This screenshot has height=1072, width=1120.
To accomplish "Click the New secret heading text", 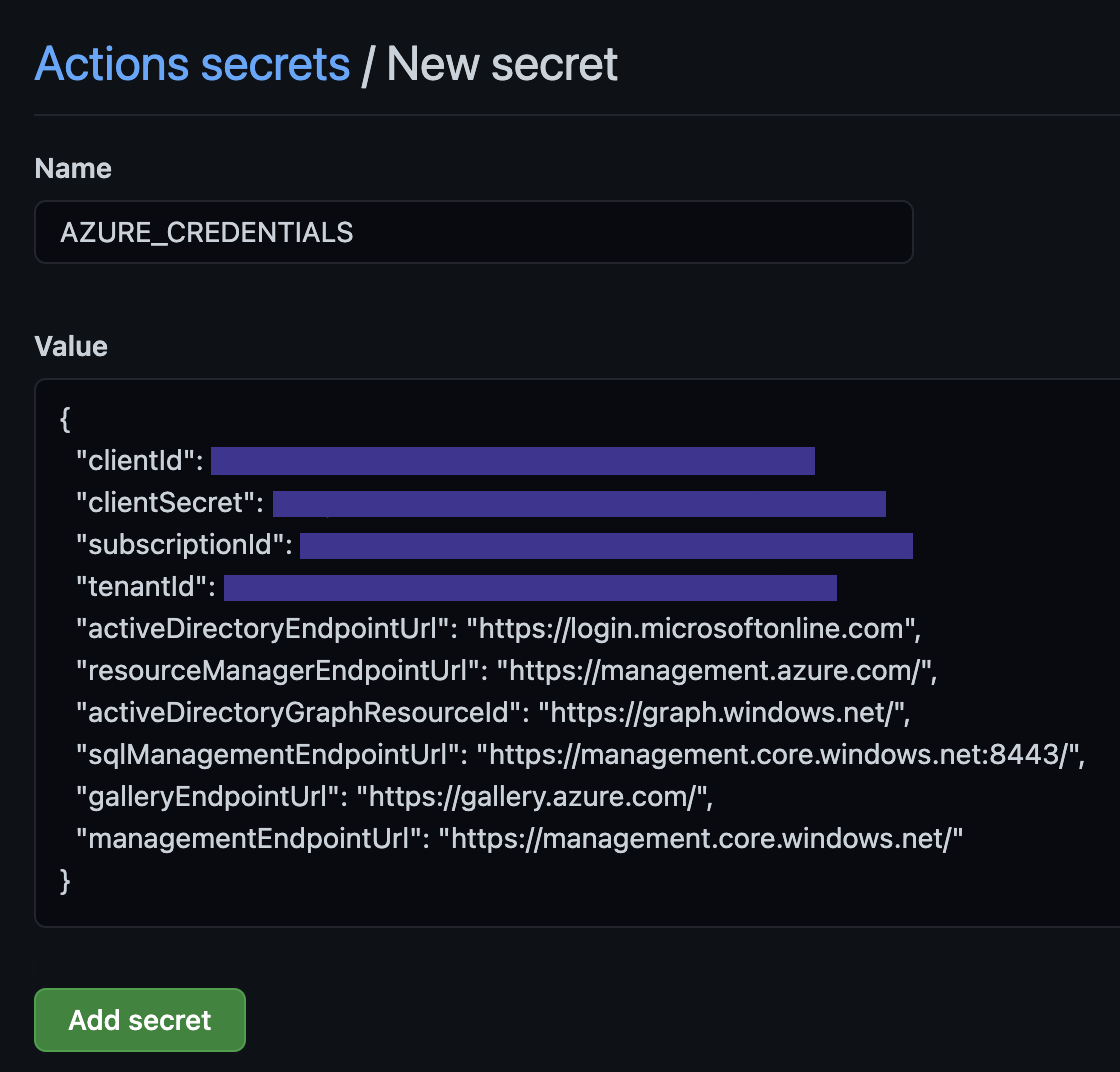I will [x=502, y=64].
